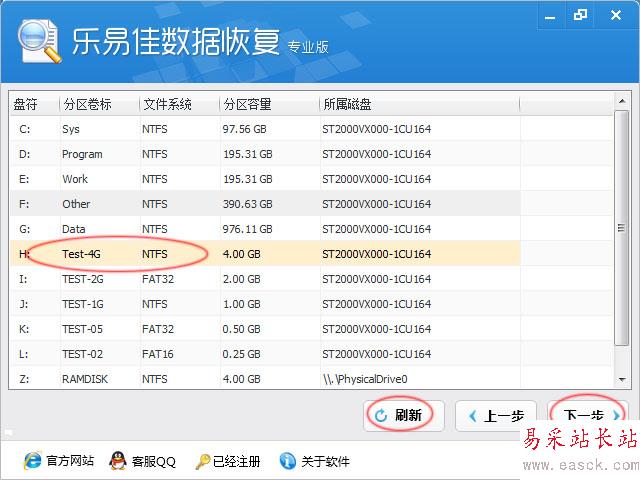Click the blue info about-software icon
Screen dimensions: 640x480
tap(288, 461)
